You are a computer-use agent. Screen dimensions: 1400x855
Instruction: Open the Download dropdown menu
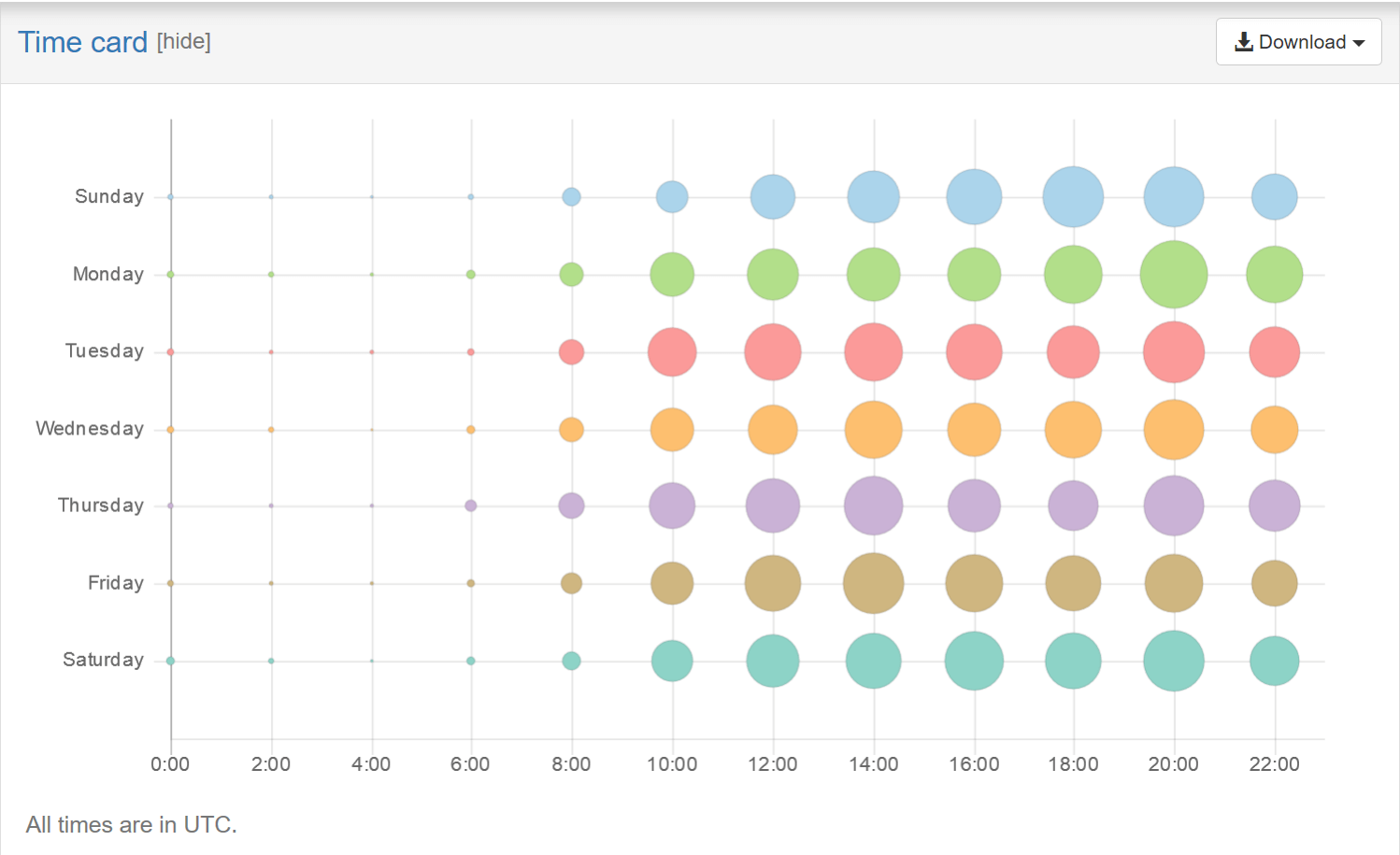pos(1298,42)
